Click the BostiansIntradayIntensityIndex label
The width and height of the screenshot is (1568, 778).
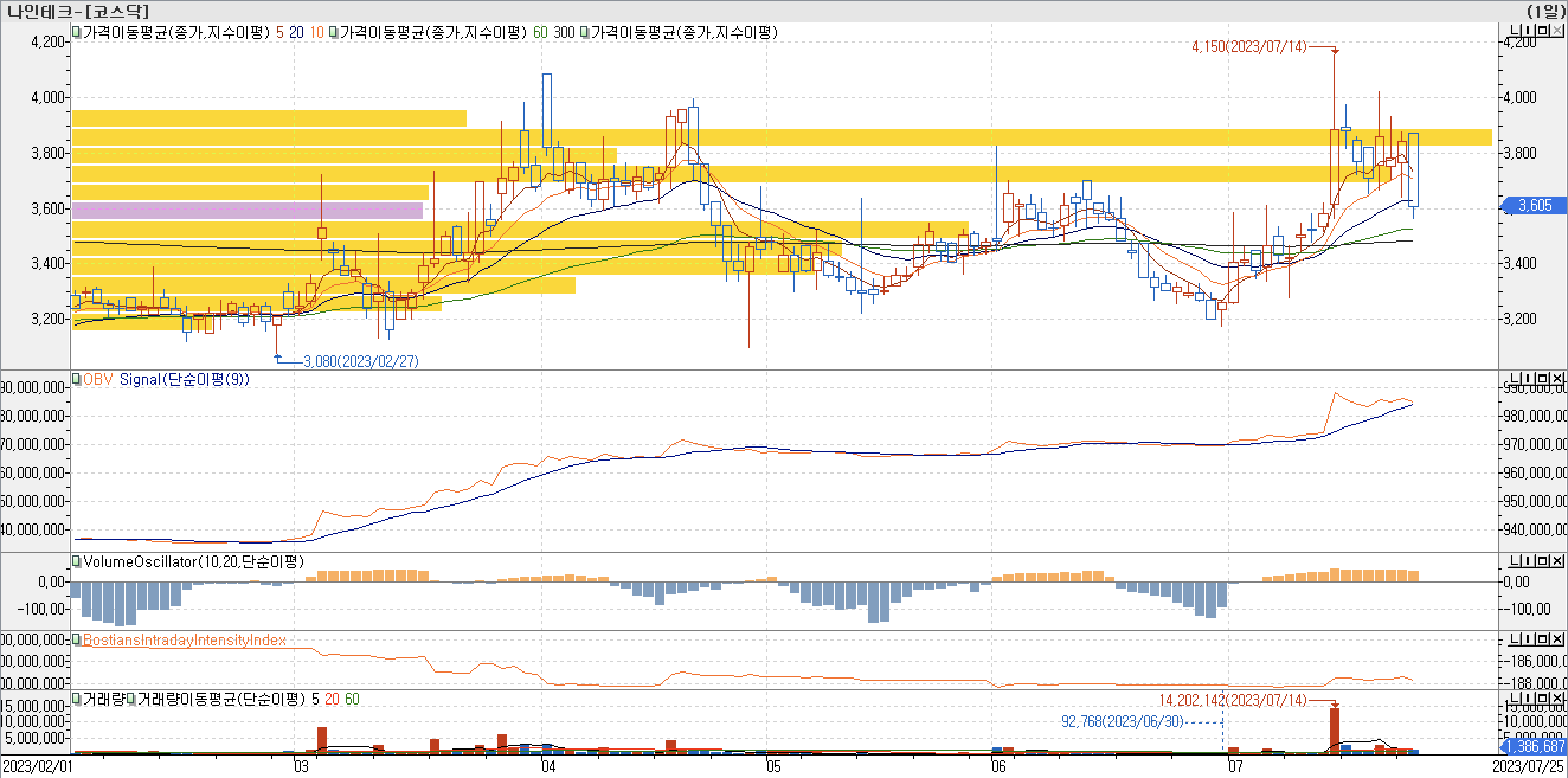[x=184, y=640]
